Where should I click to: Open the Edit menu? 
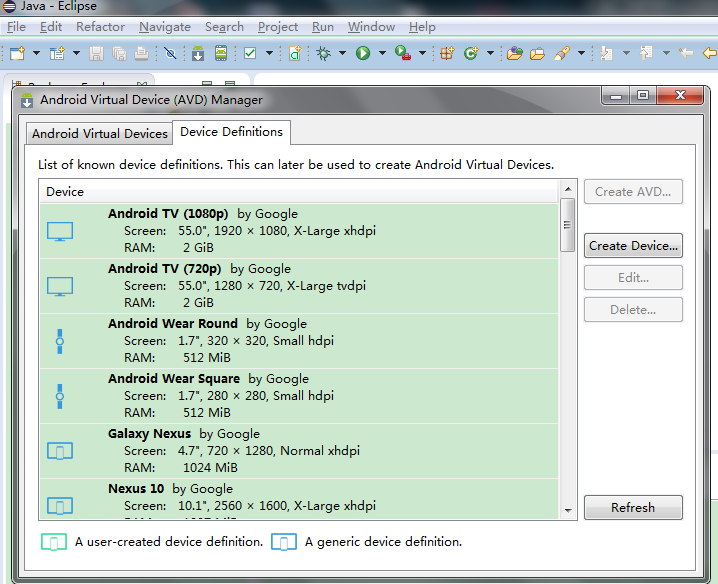pos(51,27)
